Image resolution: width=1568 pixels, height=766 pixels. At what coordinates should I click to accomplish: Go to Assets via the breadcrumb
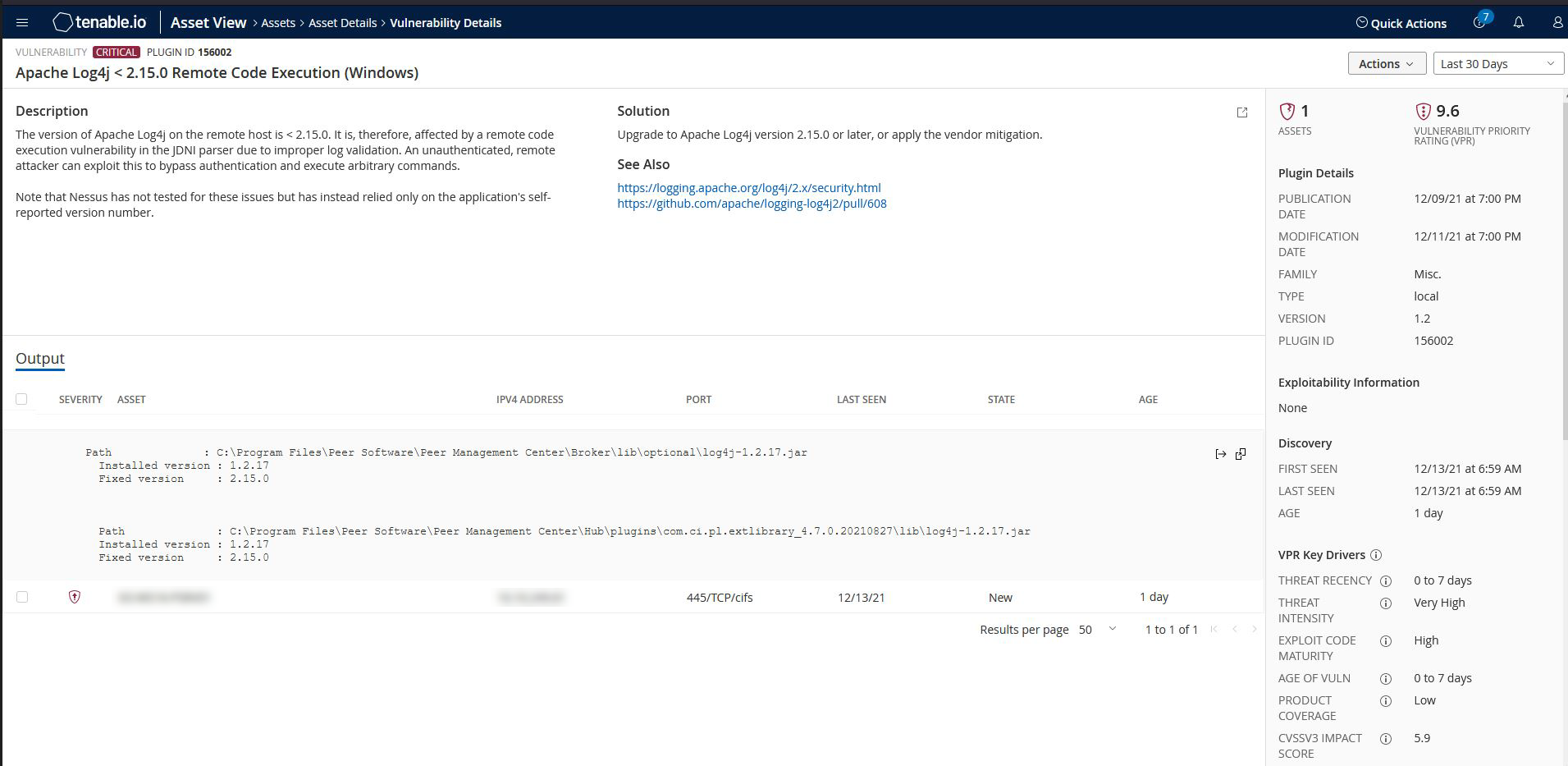[x=277, y=22]
